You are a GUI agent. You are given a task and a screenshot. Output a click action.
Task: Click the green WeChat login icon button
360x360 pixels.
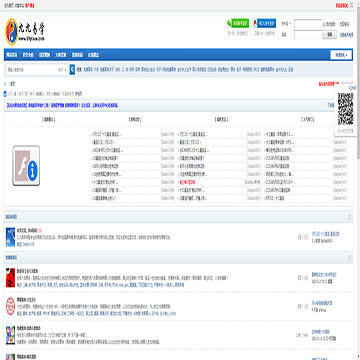pyautogui.click(x=238, y=23)
